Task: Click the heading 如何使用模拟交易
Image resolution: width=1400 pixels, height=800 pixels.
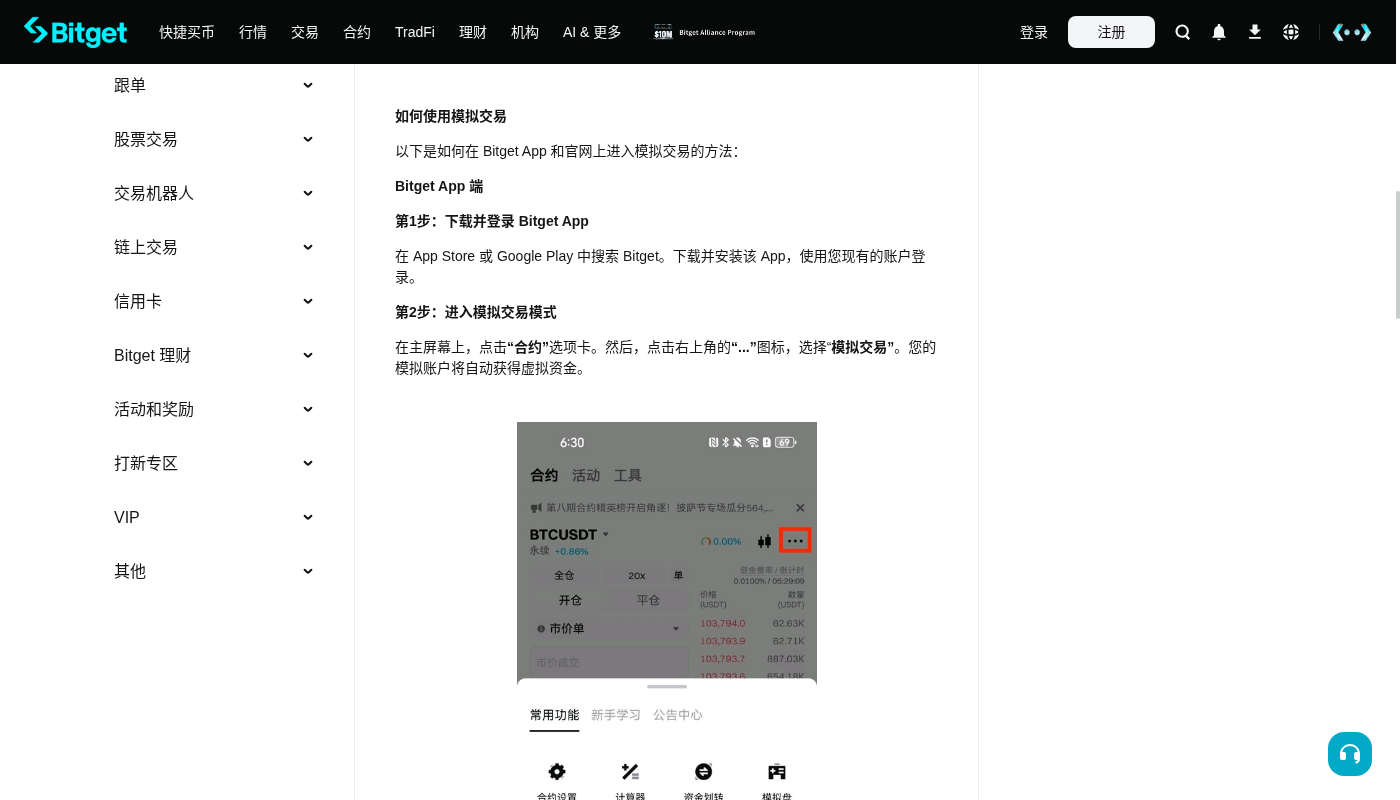Action: 451,116
